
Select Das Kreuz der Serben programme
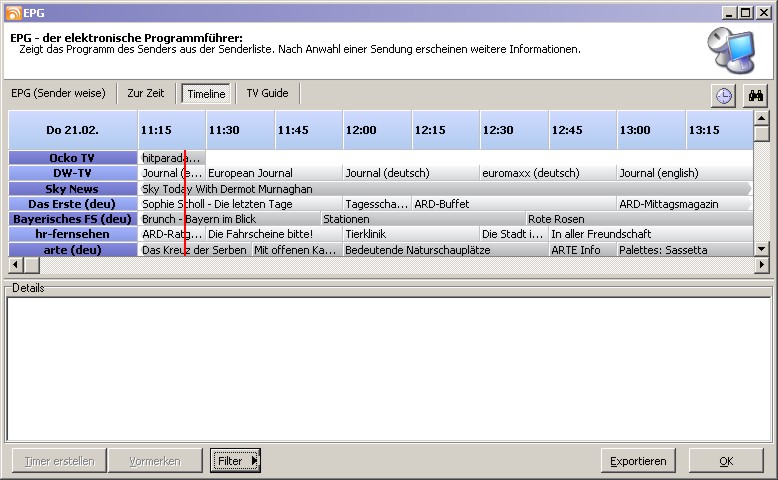195,250
